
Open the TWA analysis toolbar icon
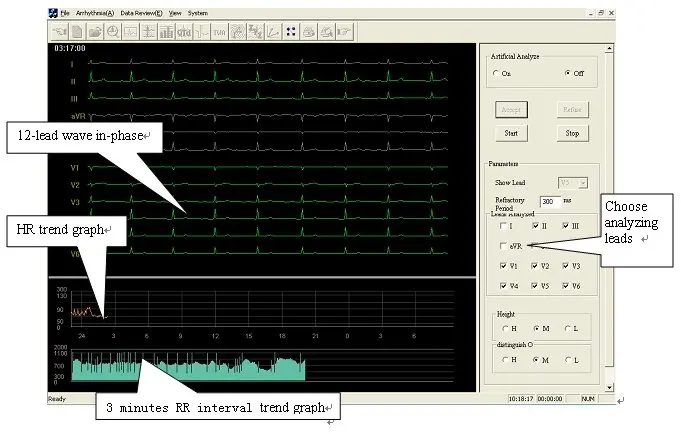220,32
